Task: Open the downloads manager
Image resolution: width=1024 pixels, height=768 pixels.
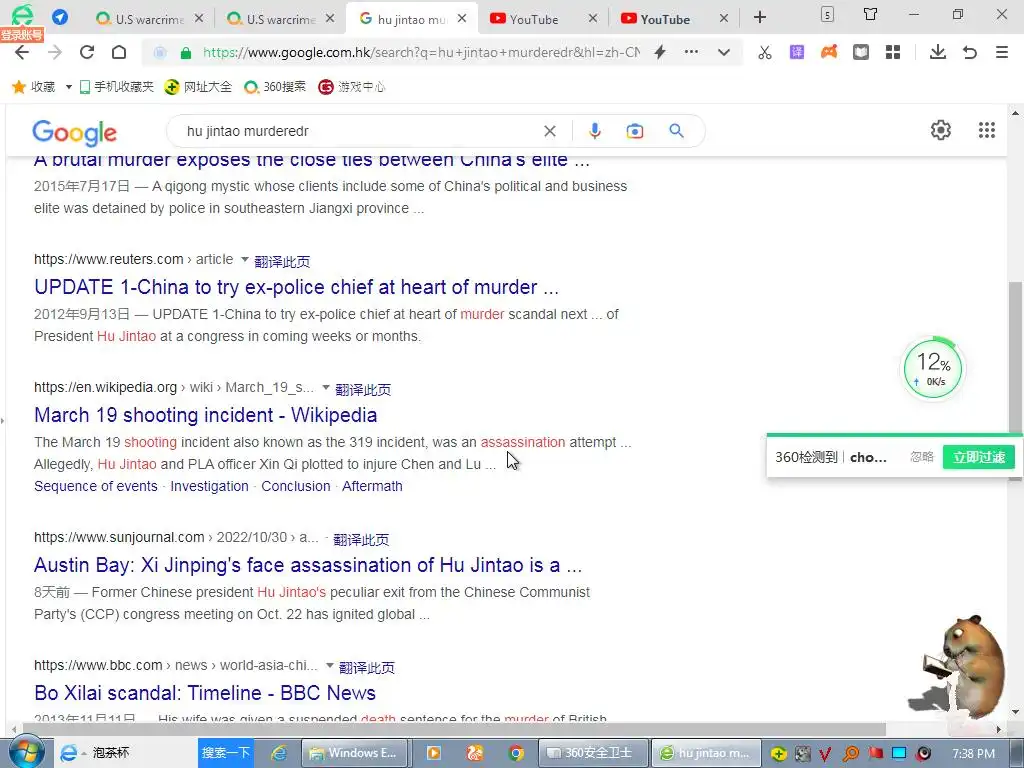Action: click(x=938, y=52)
